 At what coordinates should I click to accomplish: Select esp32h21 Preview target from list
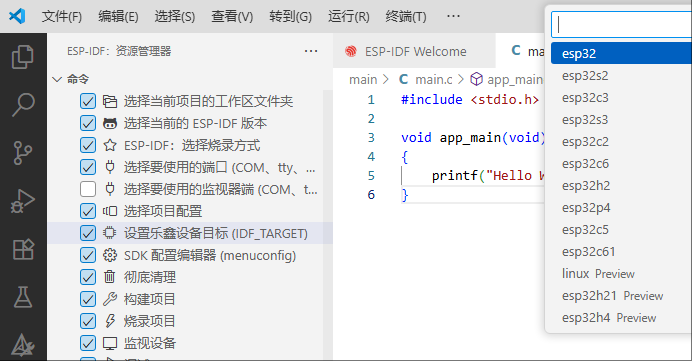(x=621, y=296)
